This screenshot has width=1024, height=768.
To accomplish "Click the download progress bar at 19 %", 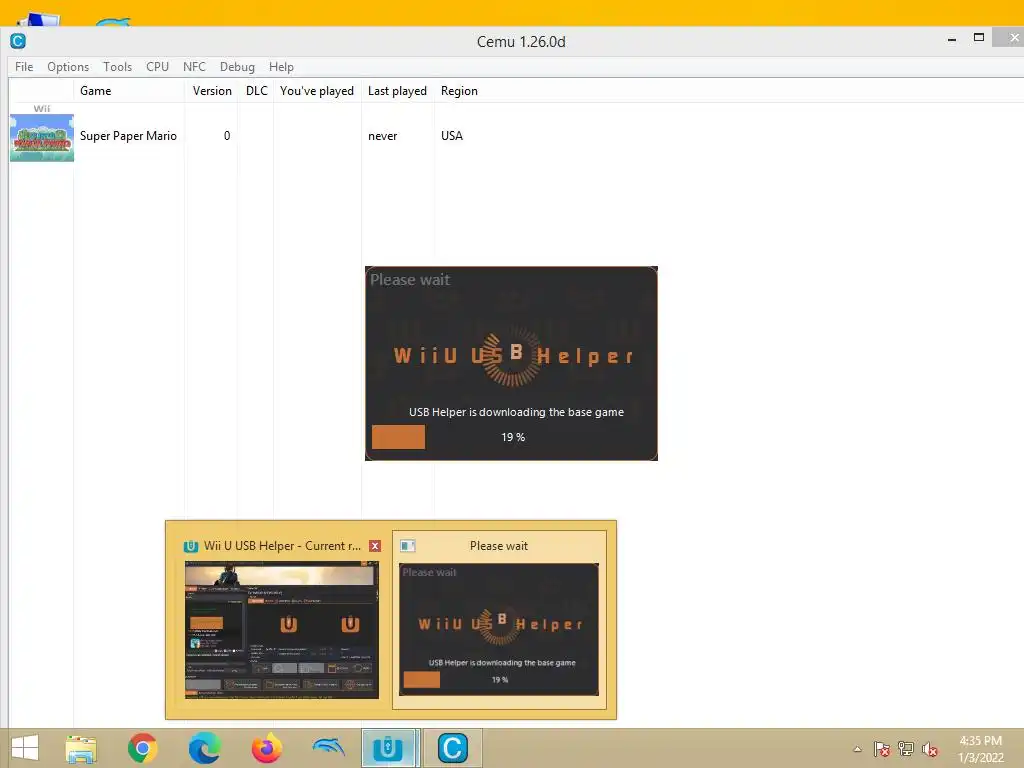I will pos(511,437).
